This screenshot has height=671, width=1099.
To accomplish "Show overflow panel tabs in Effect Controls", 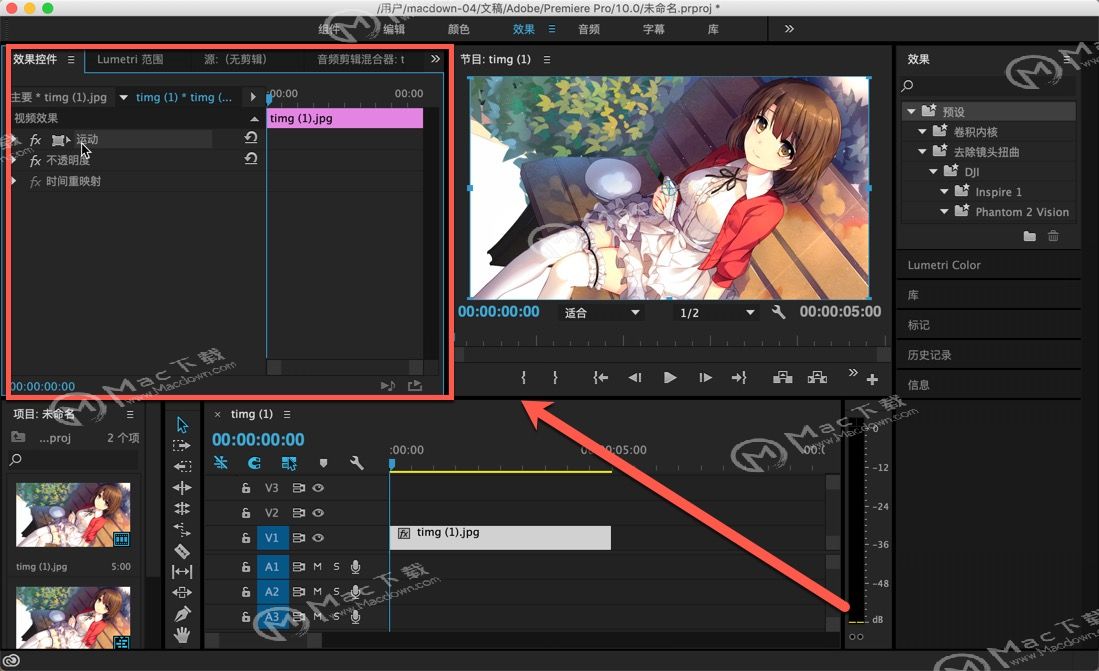I will pyautogui.click(x=435, y=59).
